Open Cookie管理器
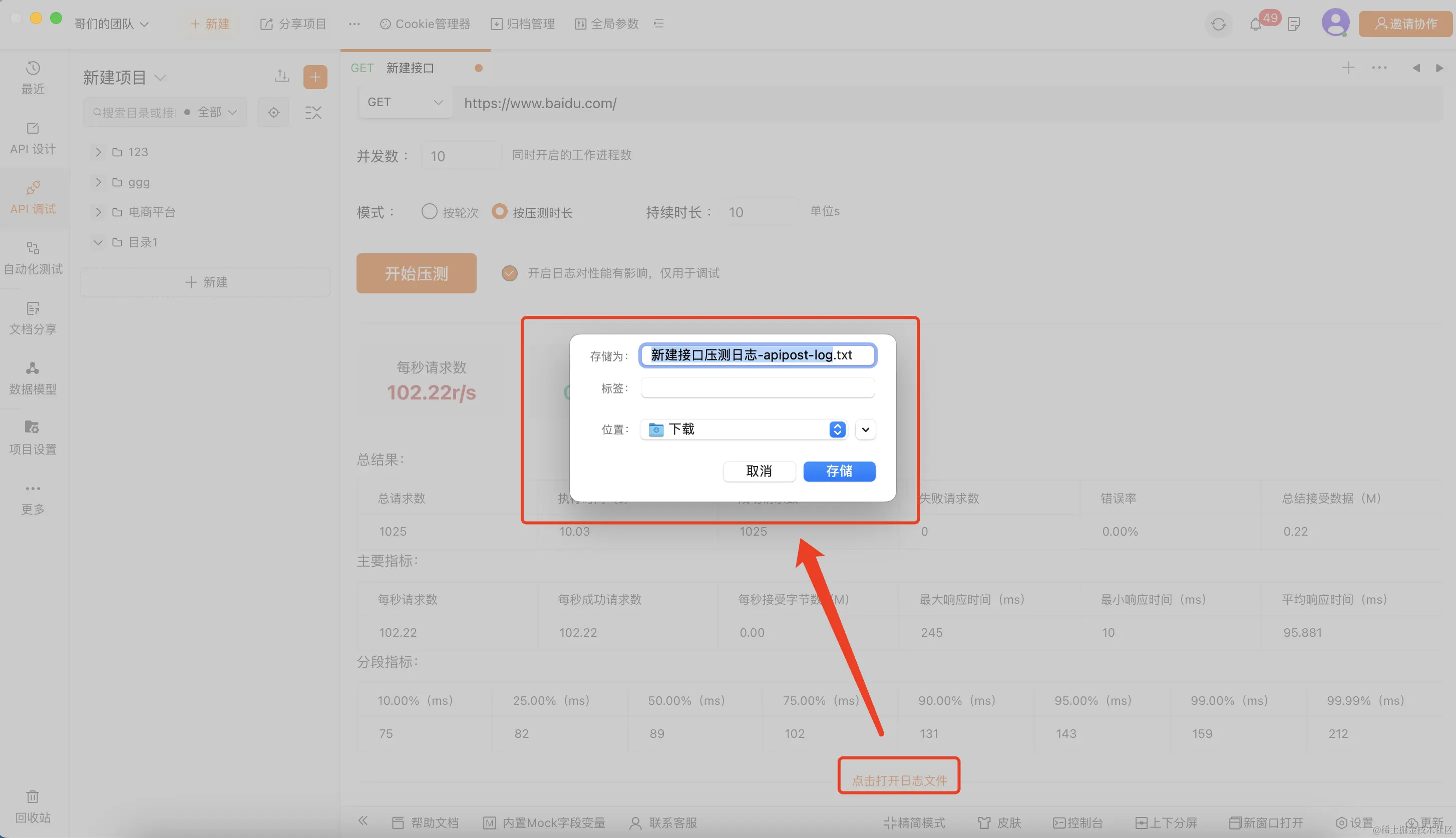Screen dimensions: 1456x838 (x=425, y=24)
